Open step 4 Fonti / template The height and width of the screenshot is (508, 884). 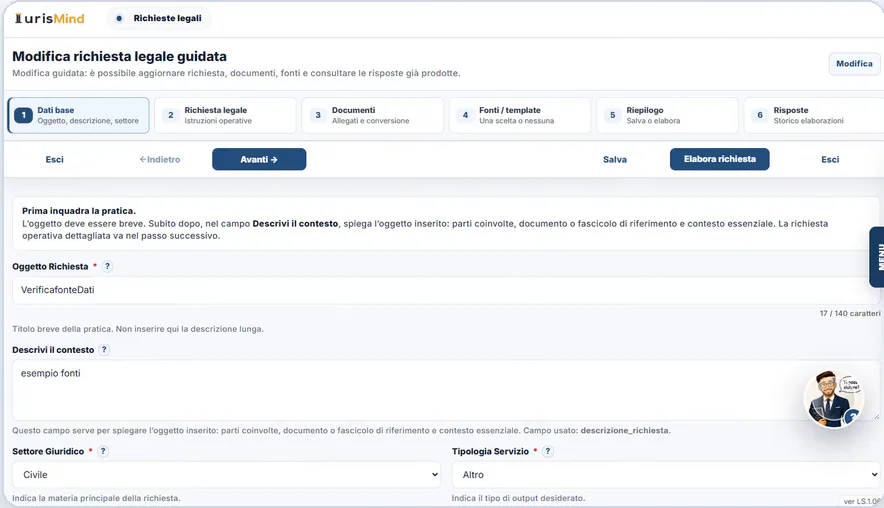pos(520,115)
